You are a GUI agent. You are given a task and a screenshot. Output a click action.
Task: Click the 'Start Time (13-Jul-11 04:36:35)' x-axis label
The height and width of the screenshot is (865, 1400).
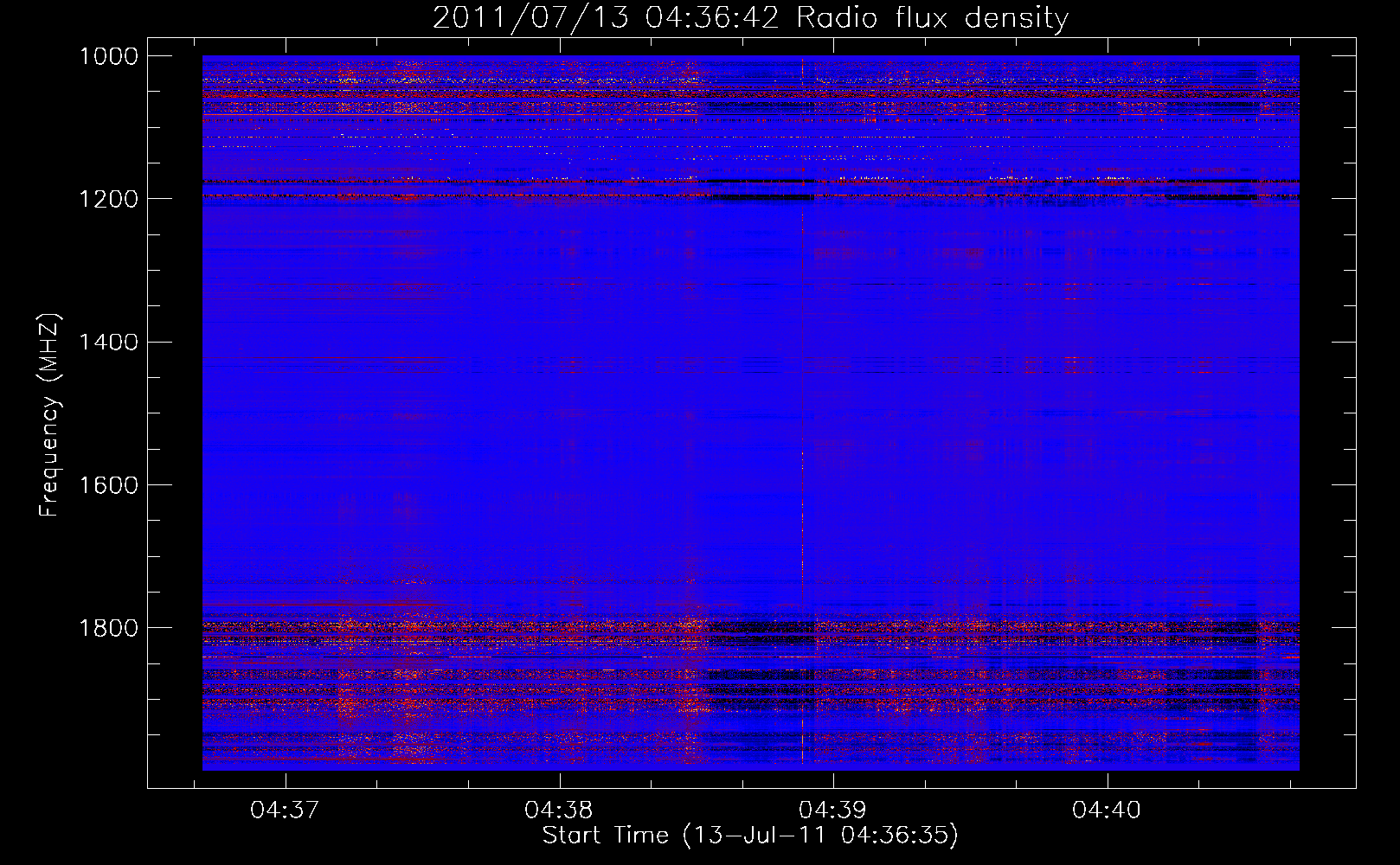point(750,836)
